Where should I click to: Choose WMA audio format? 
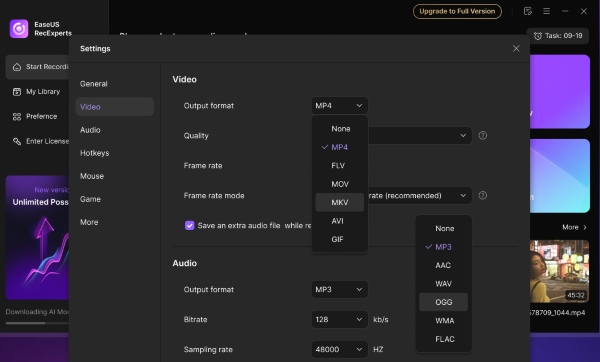[443, 321]
